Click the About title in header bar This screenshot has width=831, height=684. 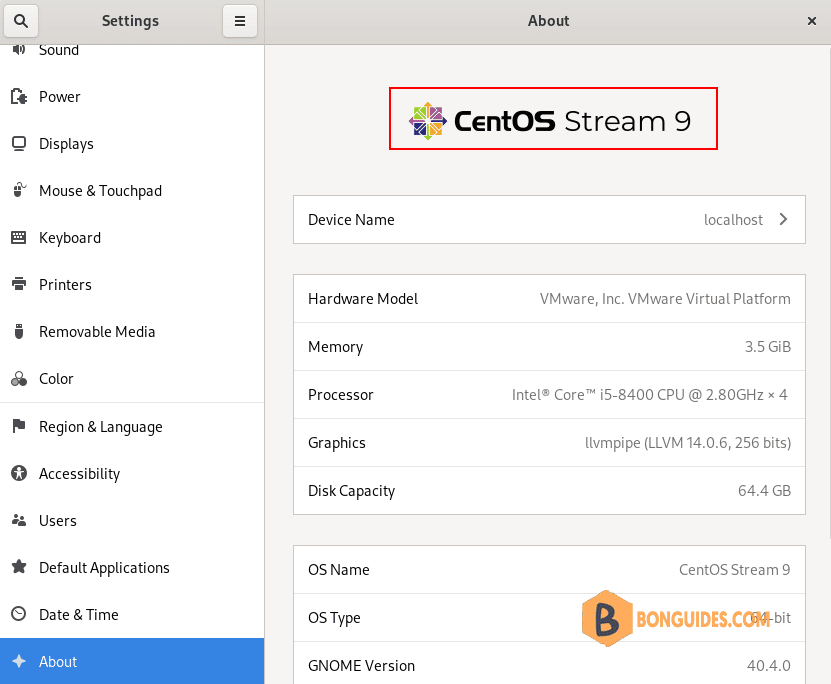[549, 21]
